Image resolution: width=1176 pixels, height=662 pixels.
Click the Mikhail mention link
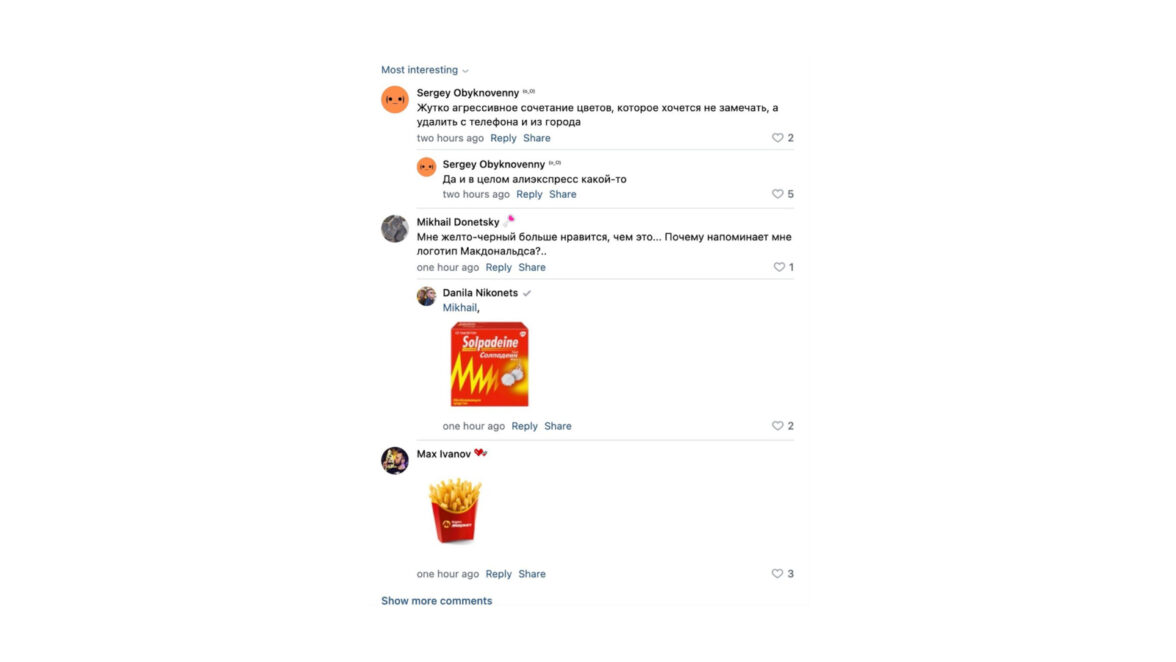pos(459,307)
